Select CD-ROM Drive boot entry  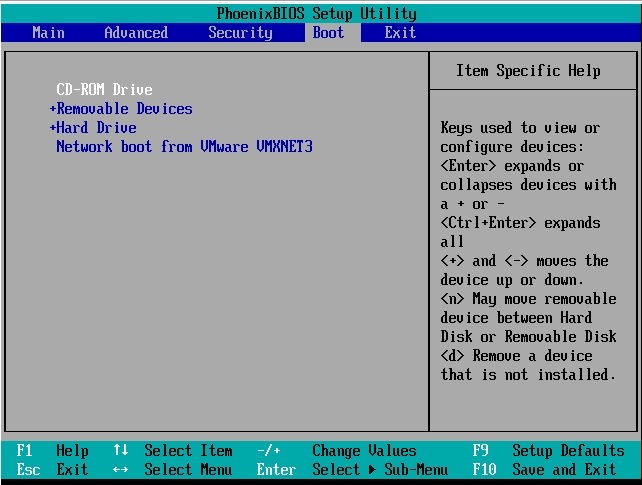104,90
